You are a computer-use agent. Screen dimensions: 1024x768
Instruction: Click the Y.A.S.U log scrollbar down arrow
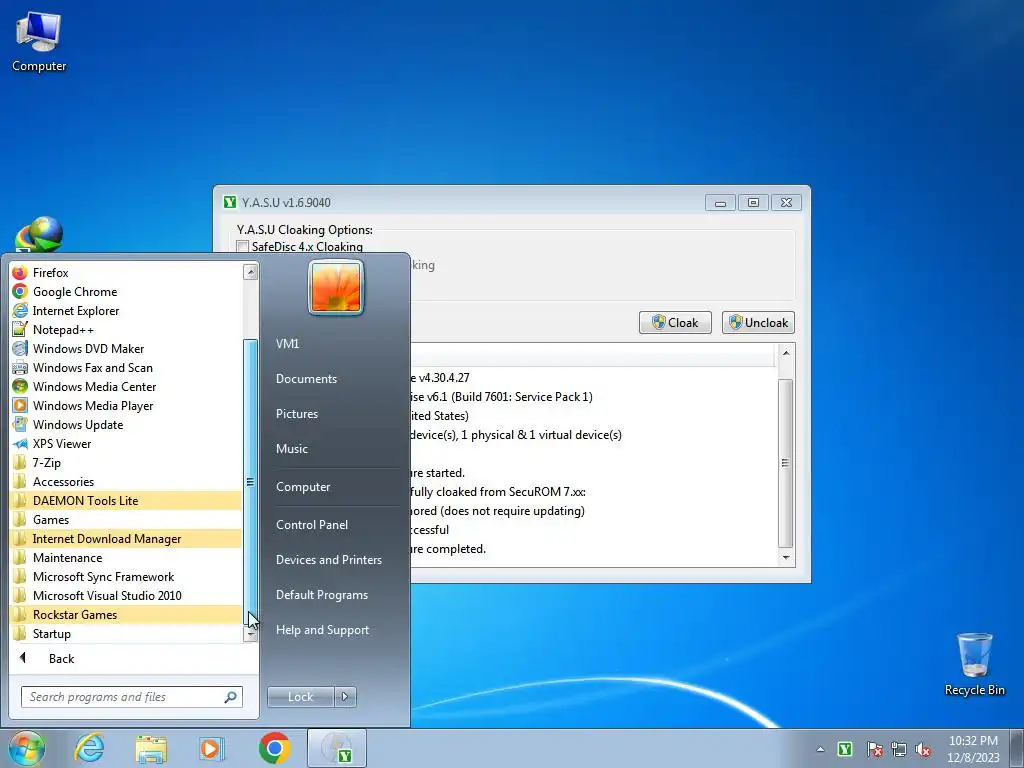tap(786, 558)
